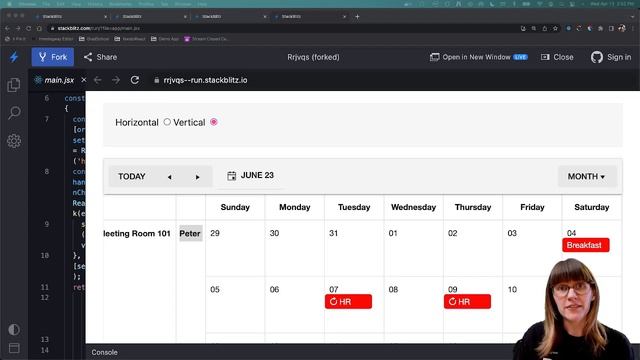Click the browser back arrow
This screenshot has height=360, width=640.
(x=7, y=29)
